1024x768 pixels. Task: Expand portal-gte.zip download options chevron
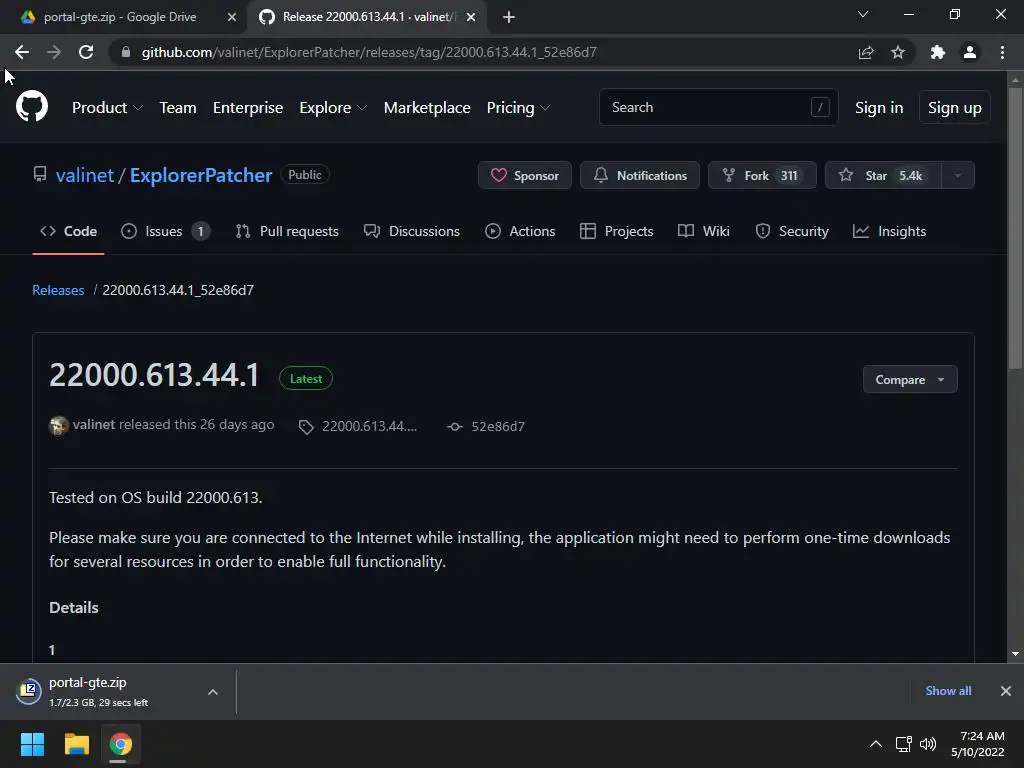(213, 692)
